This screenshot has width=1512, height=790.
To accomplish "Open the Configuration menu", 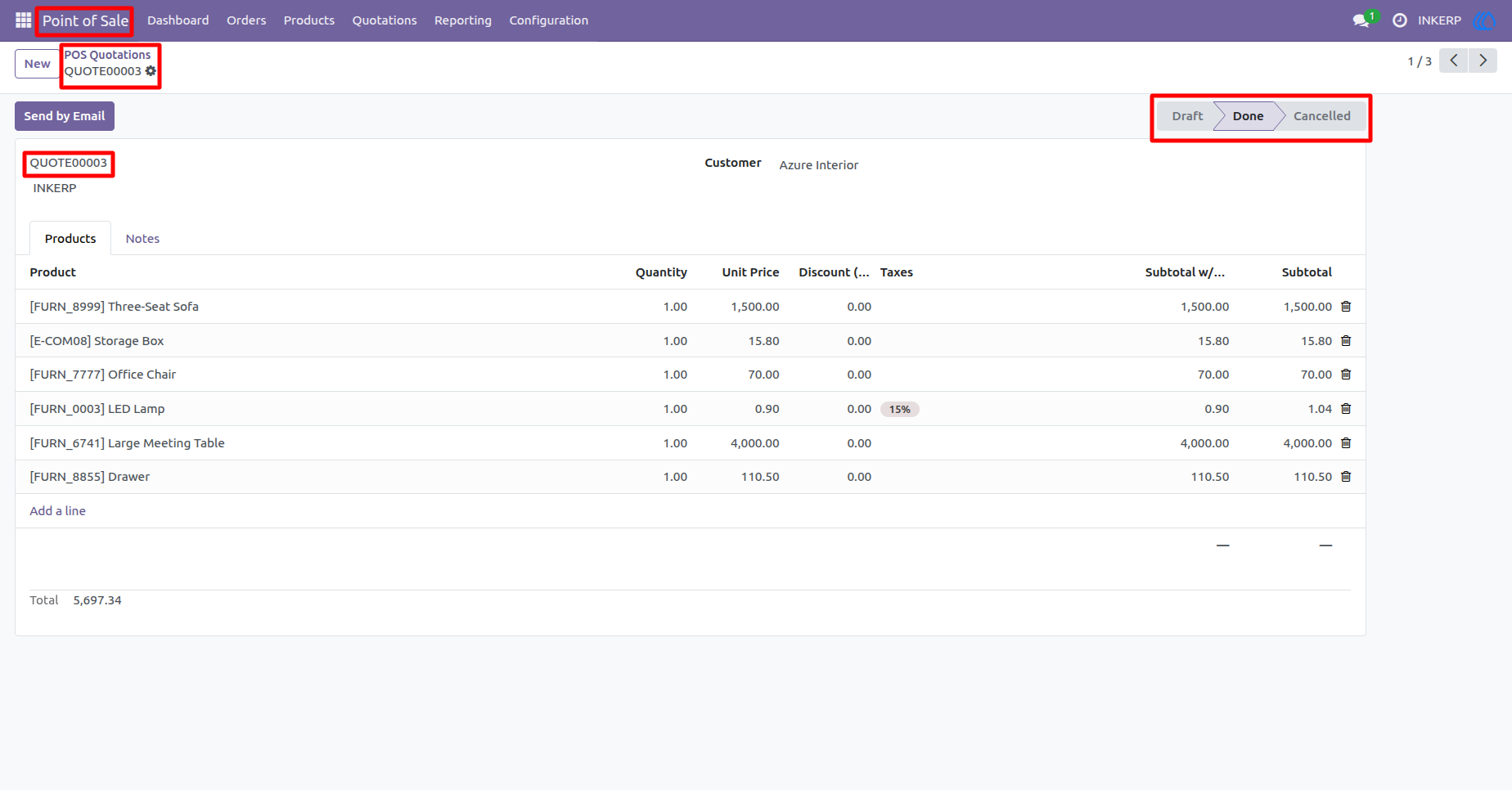I will coord(549,20).
